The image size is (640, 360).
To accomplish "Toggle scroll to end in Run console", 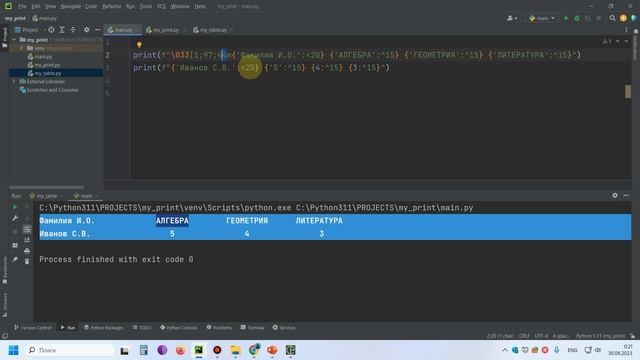I will pyautogui.click(x=27, y=240).
